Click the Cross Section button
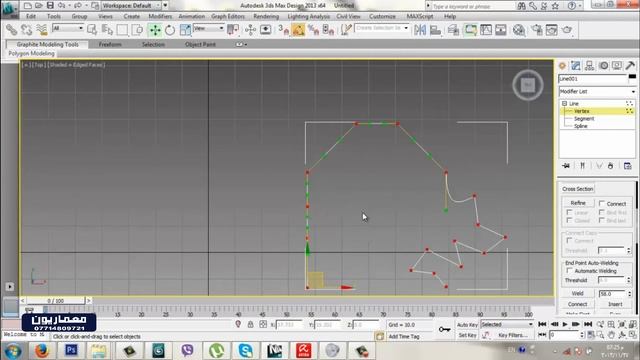The height and width of the screenshot is (360, 640). (x=578, y=189)
